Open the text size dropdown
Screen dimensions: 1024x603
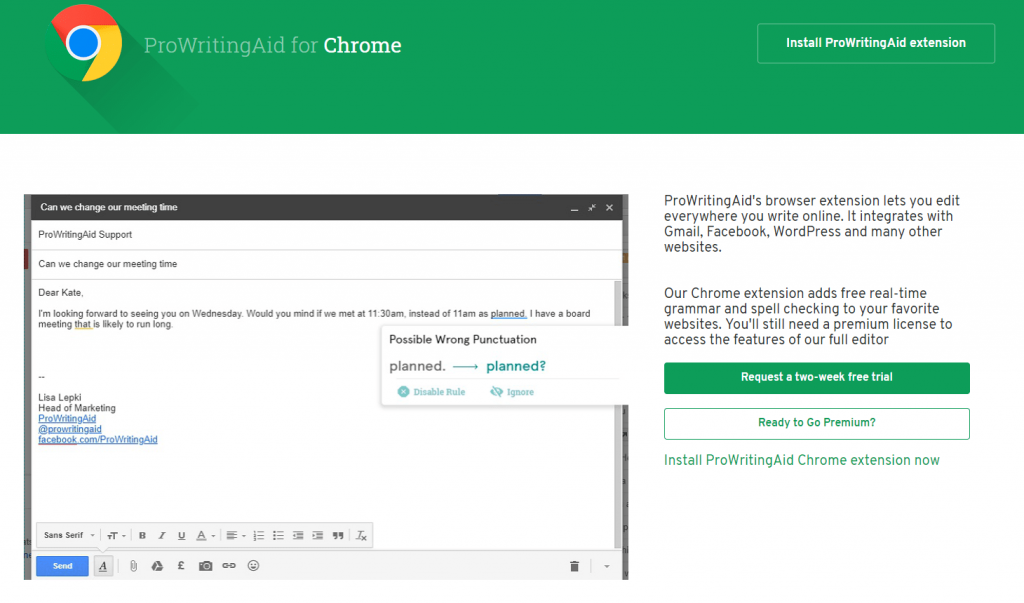click(116, 536)
